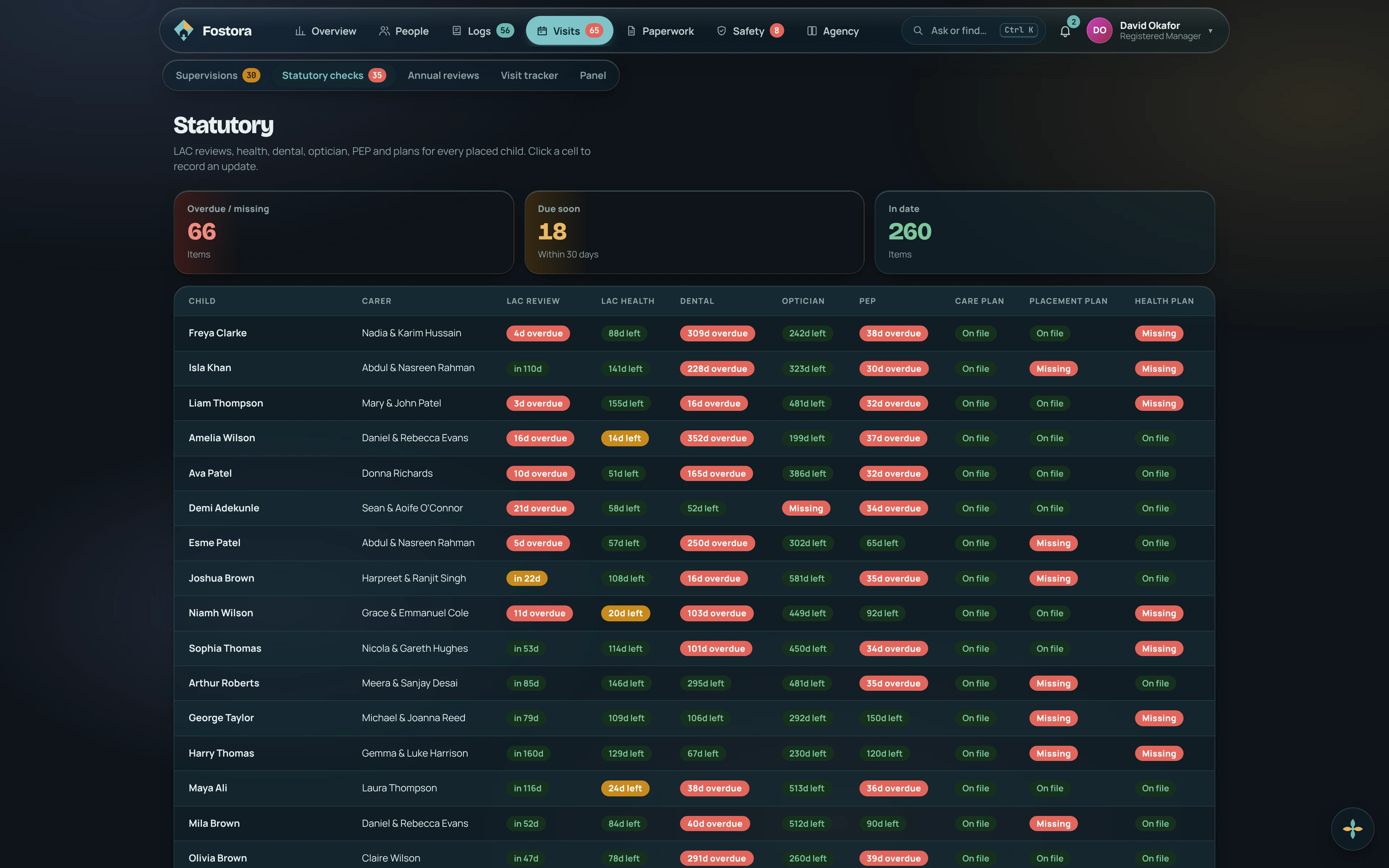The width and height of the screenshot is (1389, 868).
Task: Expand the David Okafor account menu arrow
Action: (1210, 31)
